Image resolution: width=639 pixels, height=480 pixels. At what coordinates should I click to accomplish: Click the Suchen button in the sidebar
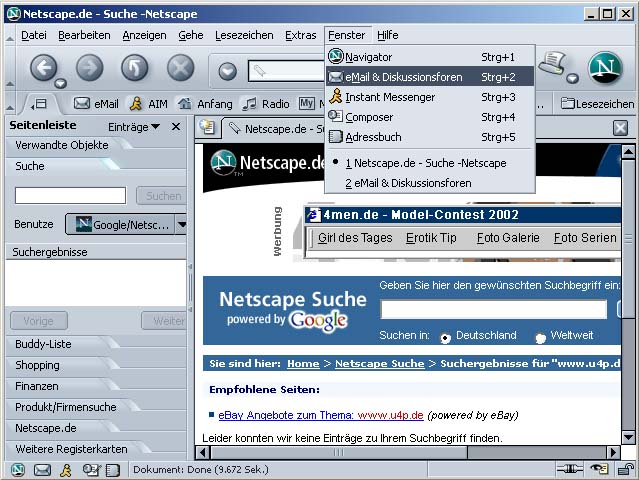tap(162, 196)
